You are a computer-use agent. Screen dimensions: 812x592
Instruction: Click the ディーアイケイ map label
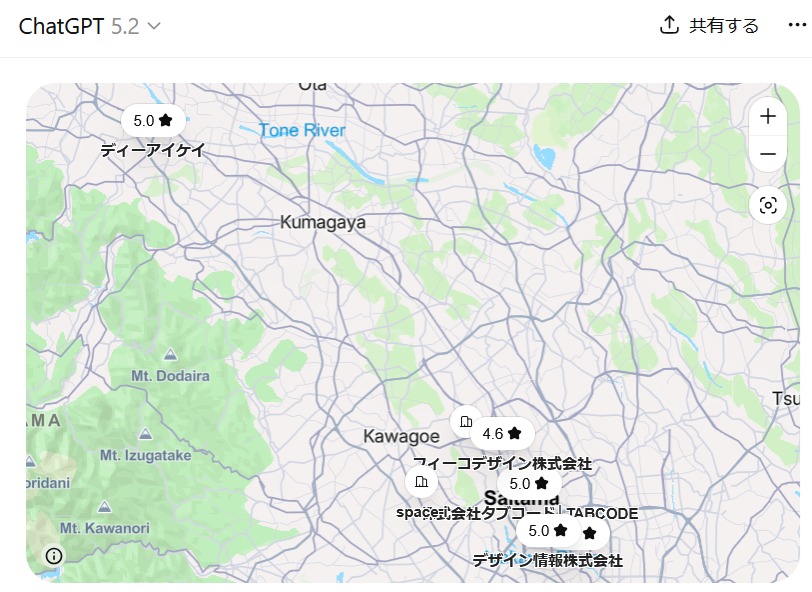(152, 150)
